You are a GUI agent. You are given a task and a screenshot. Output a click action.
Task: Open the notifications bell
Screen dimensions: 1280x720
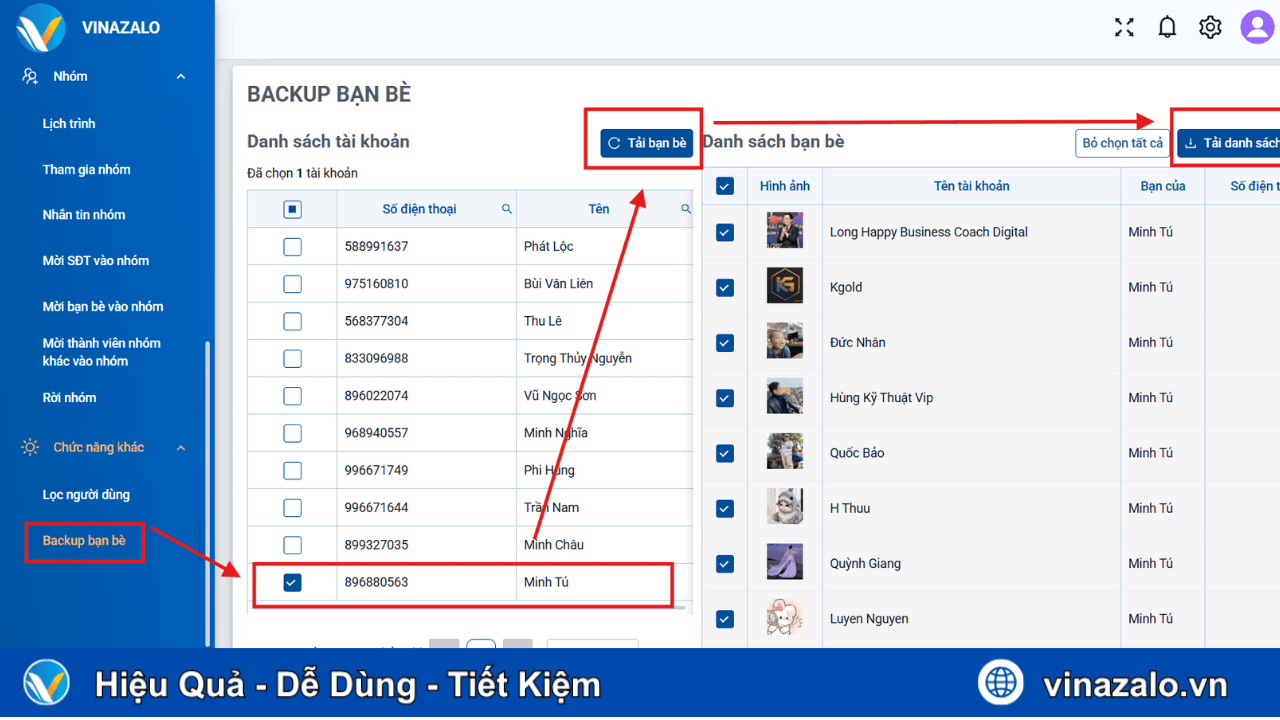coord(1166,27)
